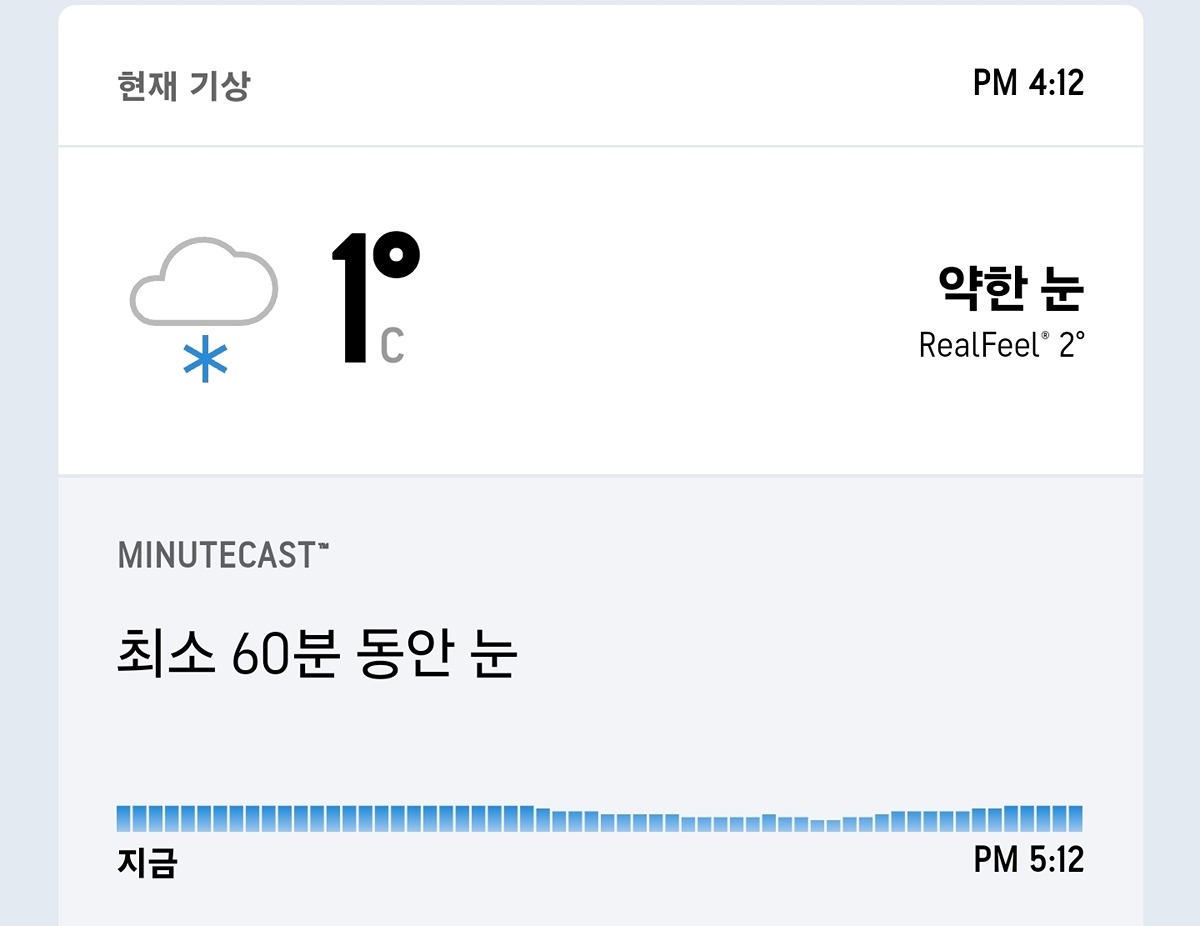Click the PM 4:12 timestamp

point(1028,83)
